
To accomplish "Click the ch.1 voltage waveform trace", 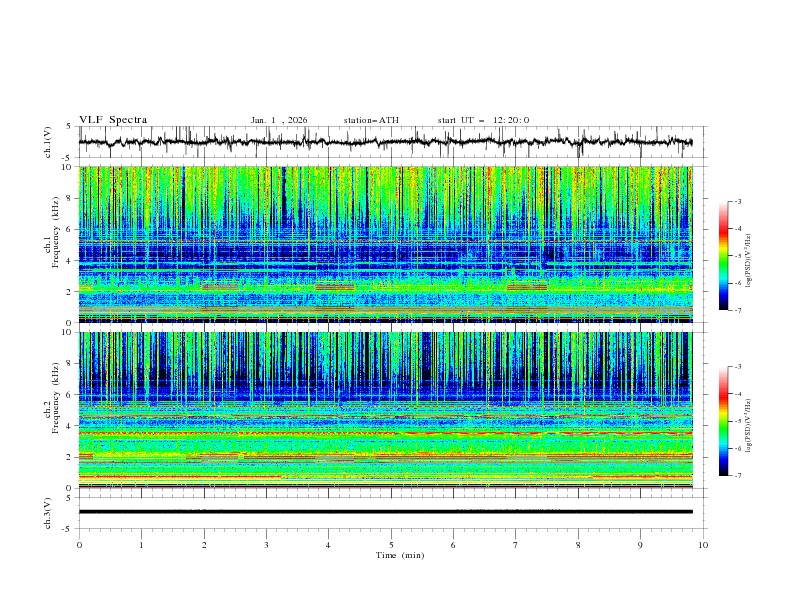I will click(x=386, y=142).
